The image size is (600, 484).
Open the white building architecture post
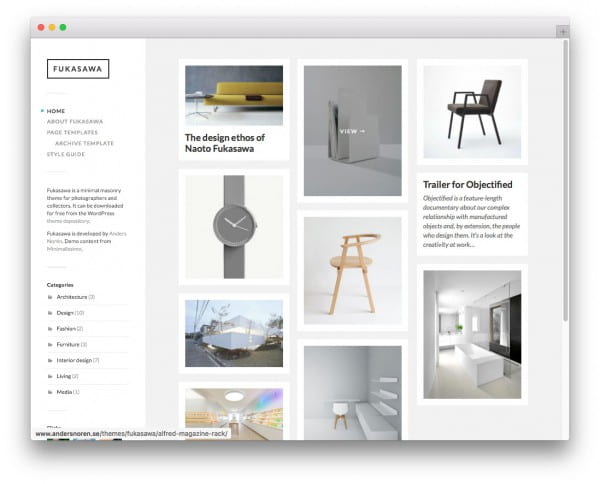tap(234, 333)
